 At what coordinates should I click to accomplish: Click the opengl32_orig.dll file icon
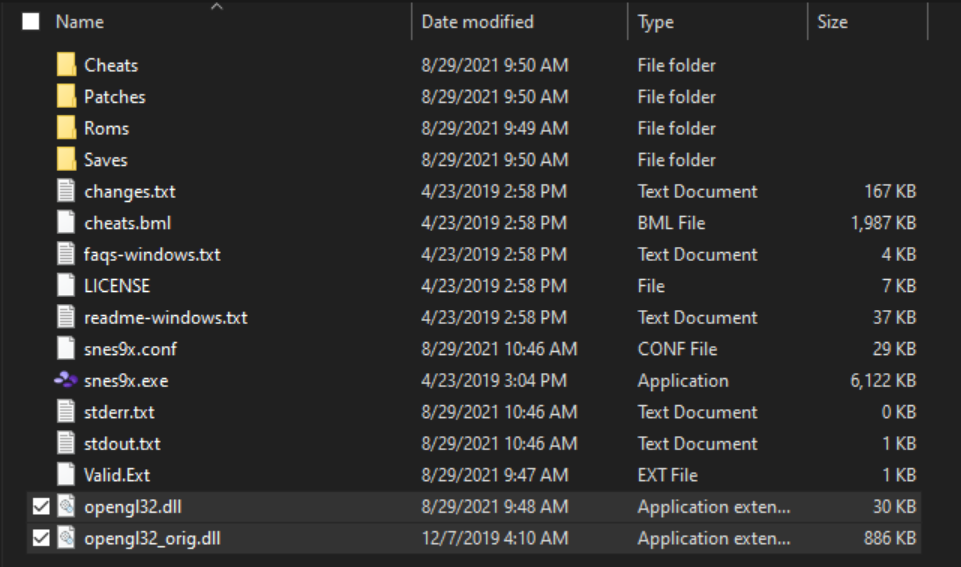pos(66,538)
